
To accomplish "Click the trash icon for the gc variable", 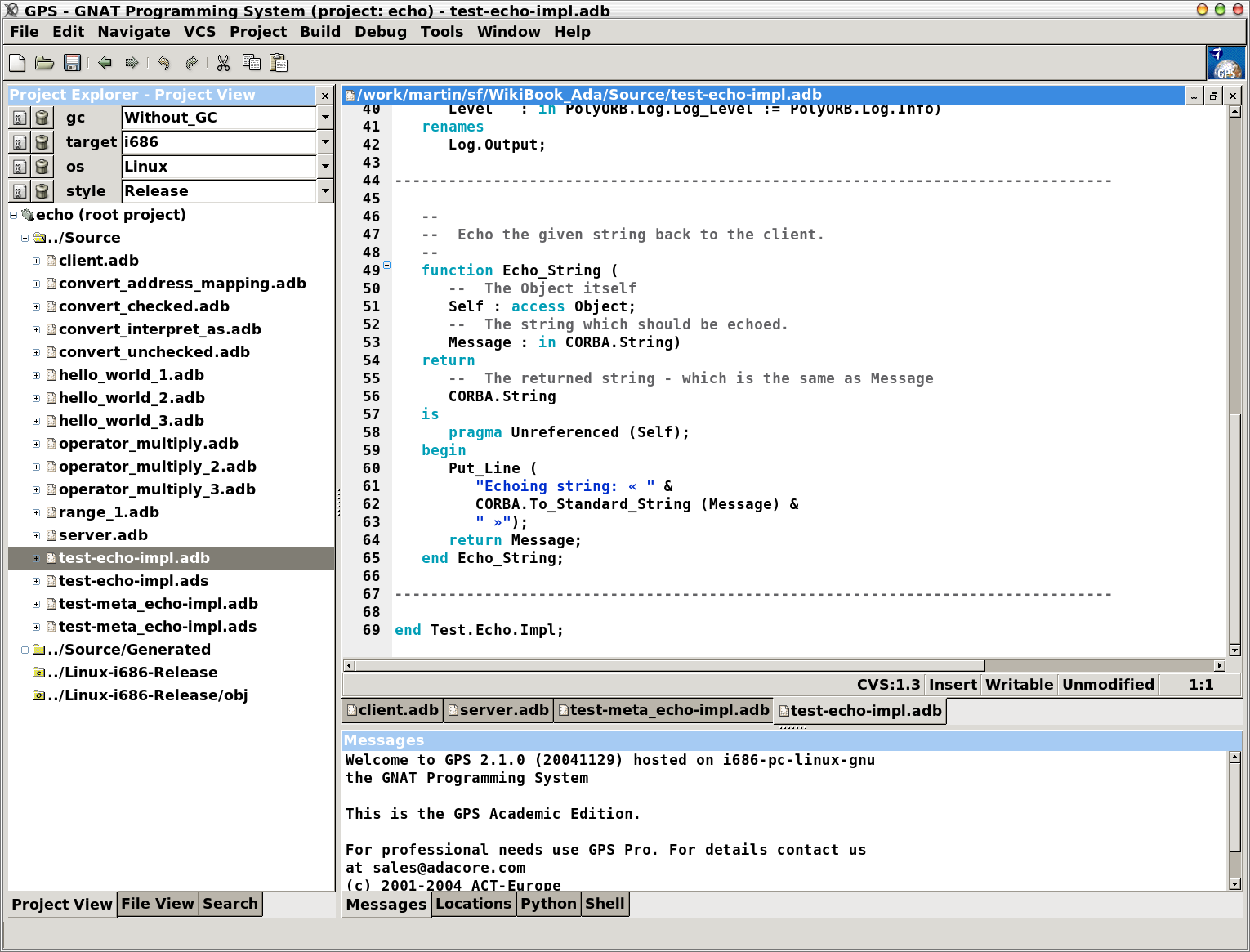I will (x=42, y=118).
